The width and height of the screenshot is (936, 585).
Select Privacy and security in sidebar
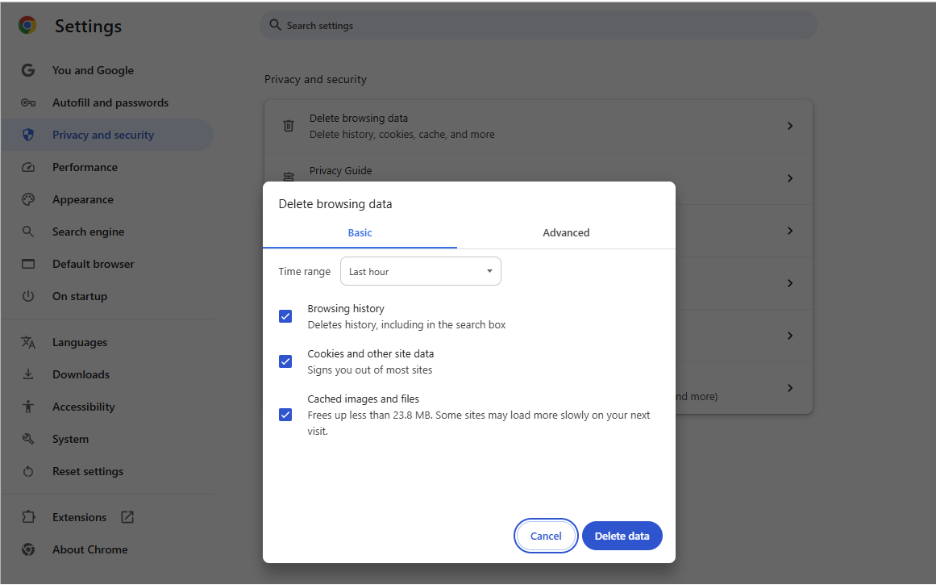107,135
